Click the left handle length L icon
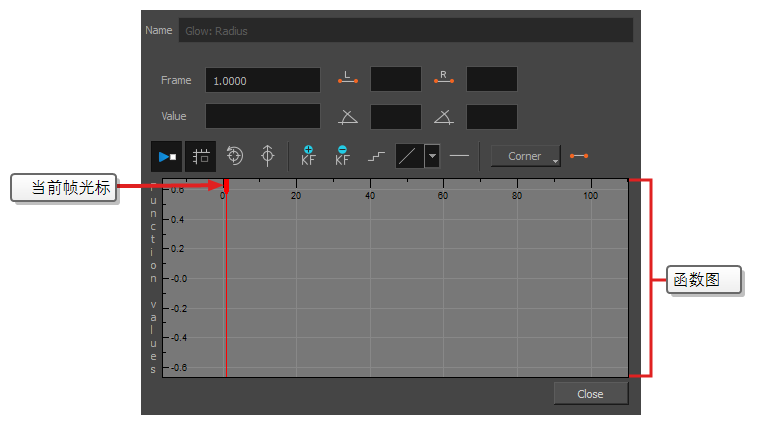 [347, 79]
